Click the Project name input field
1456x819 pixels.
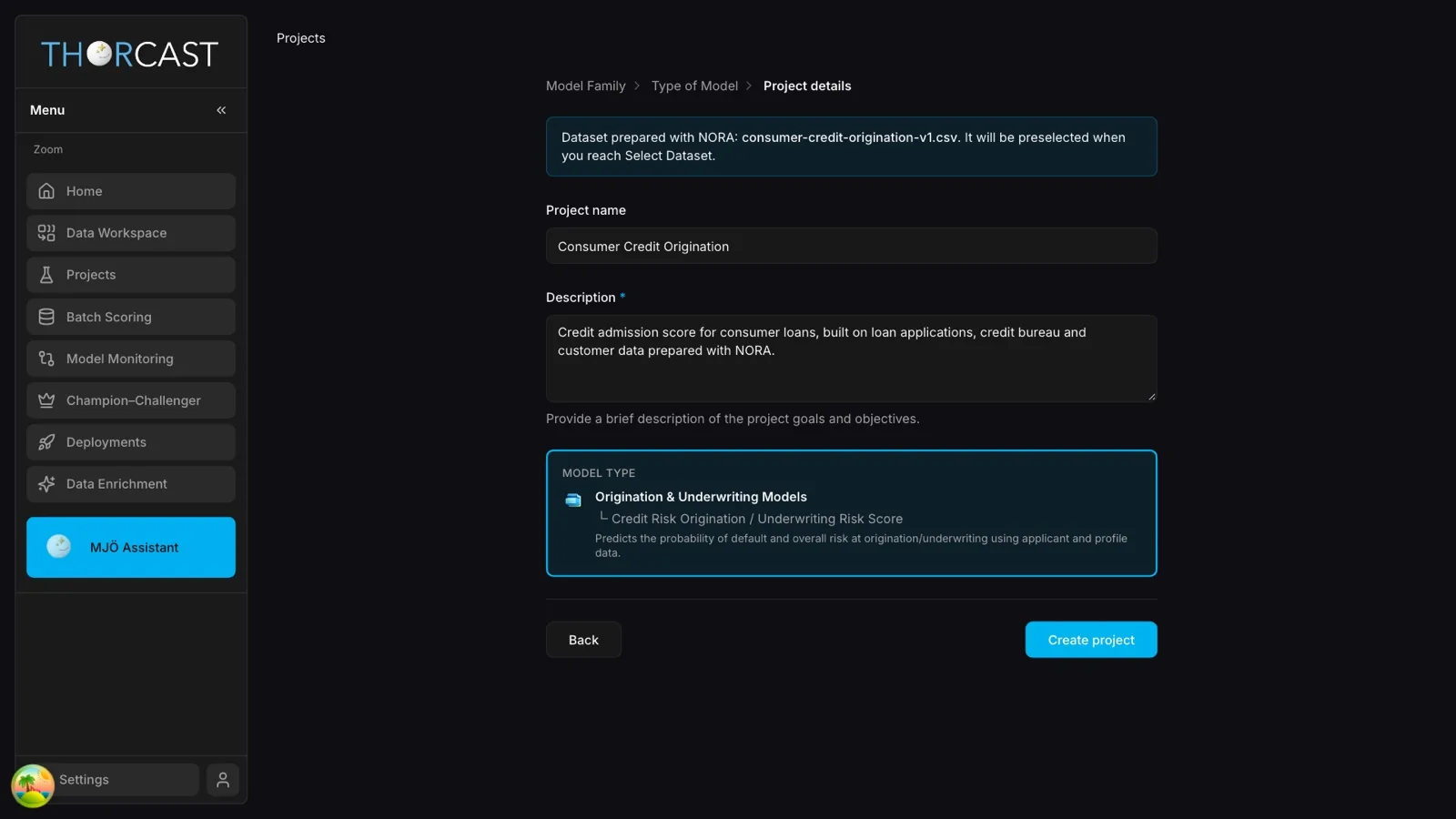click(852, 246)
